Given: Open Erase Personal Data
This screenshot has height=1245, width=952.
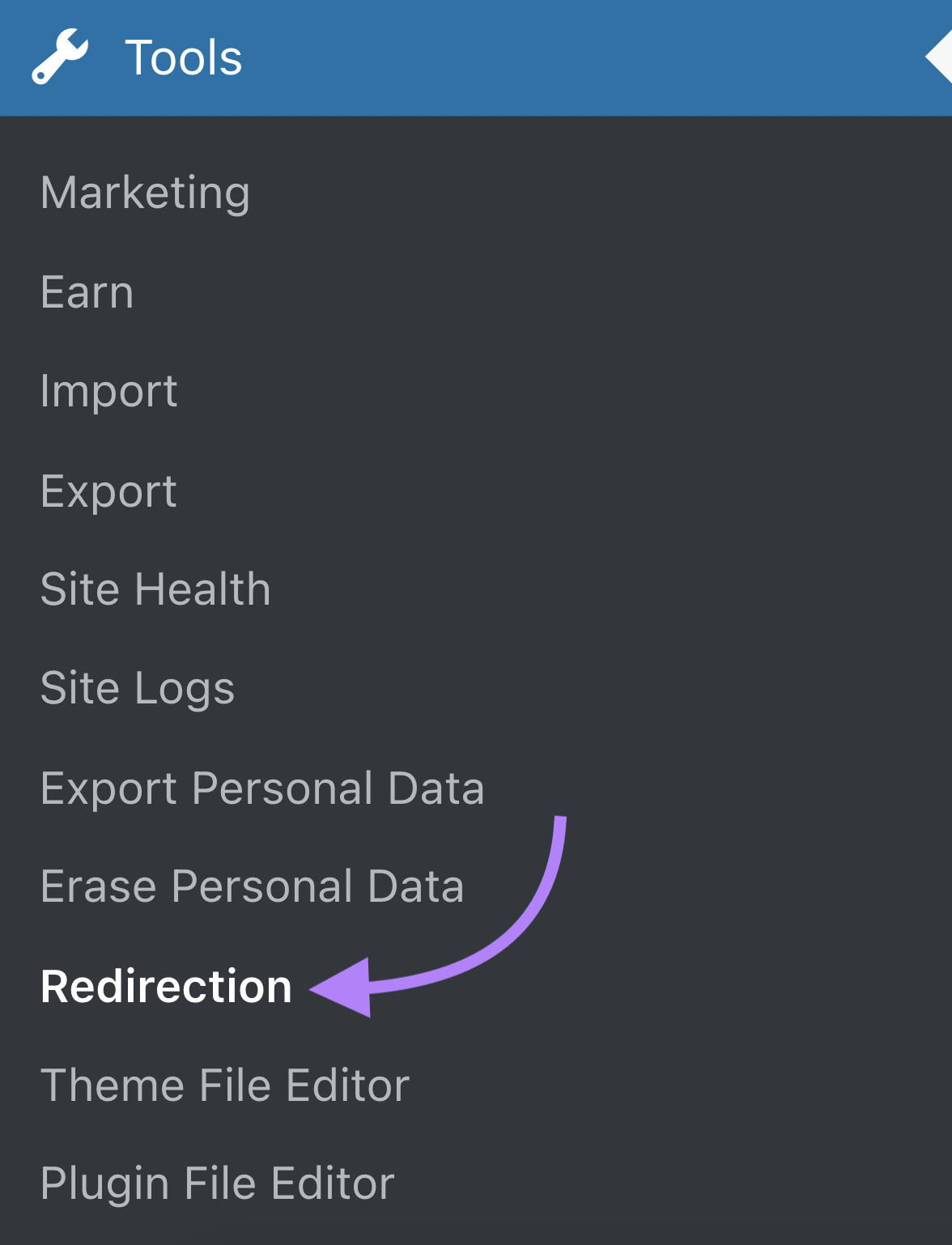Looking at the screenshot, I should pyautogui.click(x=252, y=886).
